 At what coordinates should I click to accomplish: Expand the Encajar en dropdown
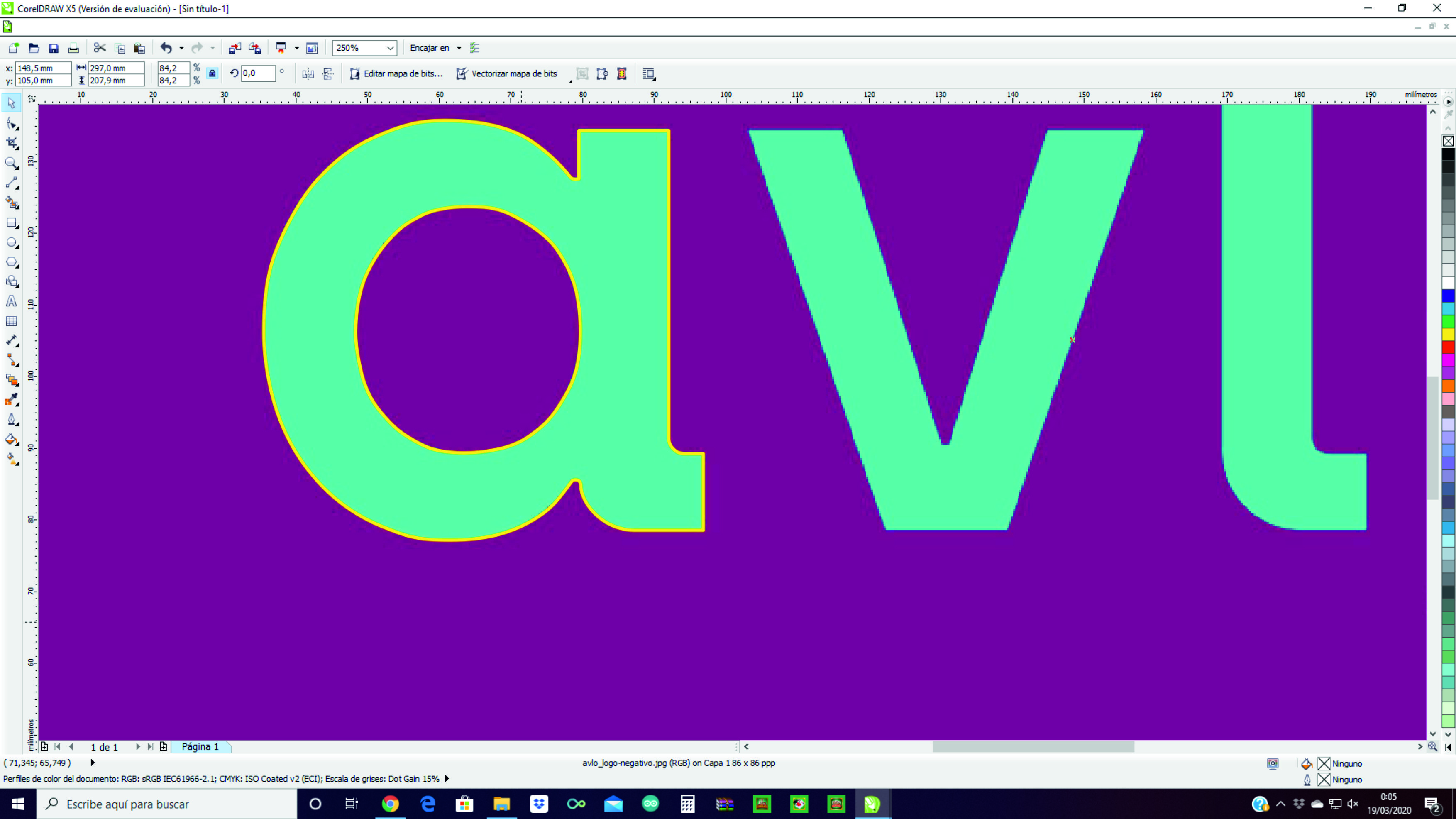pos(459,48)
